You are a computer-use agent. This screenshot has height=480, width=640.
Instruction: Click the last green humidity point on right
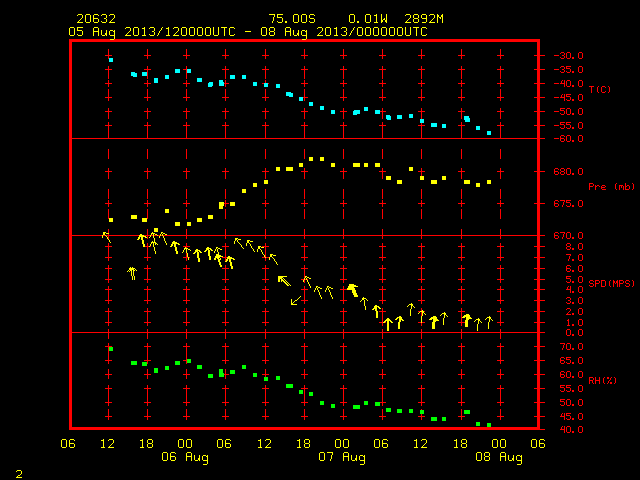pos(489,425)
